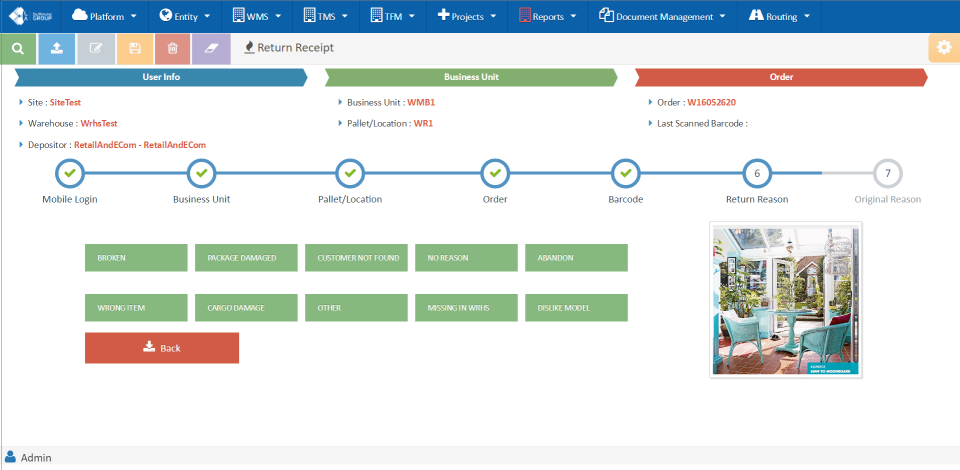The image size is (960, 470).
Task: Click the purple eraser clear icon
Action: pos(211,48)
